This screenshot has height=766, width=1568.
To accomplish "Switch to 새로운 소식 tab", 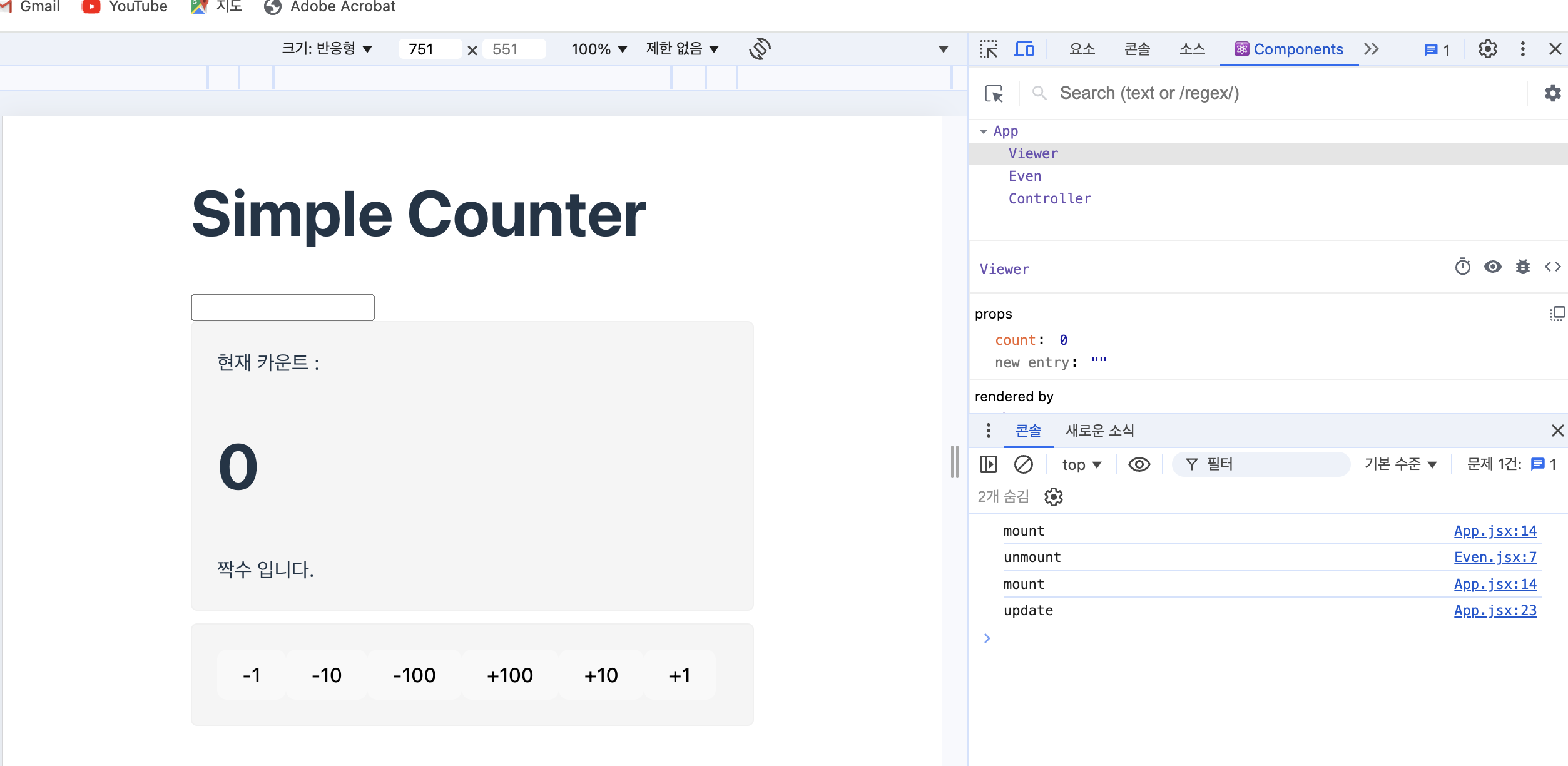I will coord(1100,431).
